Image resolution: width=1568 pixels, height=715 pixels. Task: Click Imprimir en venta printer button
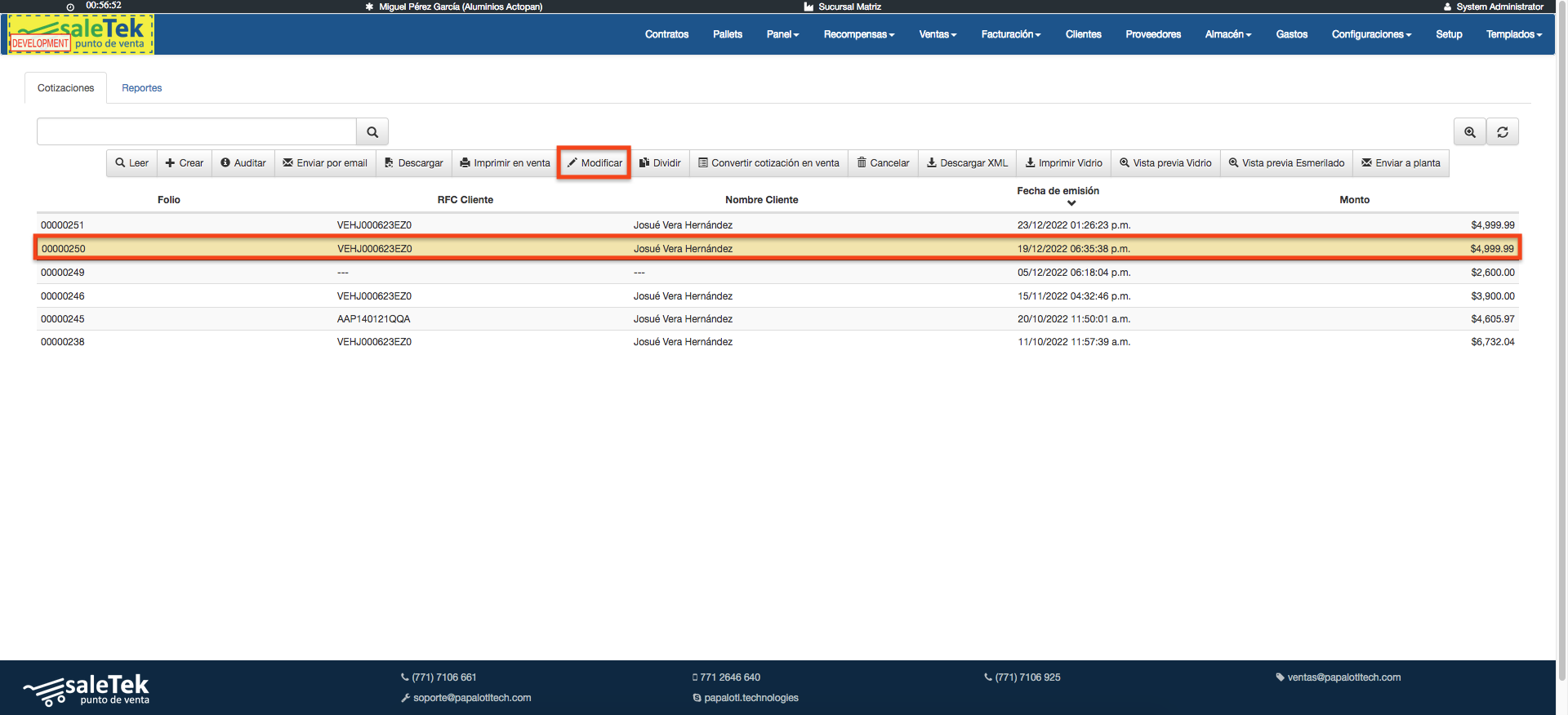point(505,163)
